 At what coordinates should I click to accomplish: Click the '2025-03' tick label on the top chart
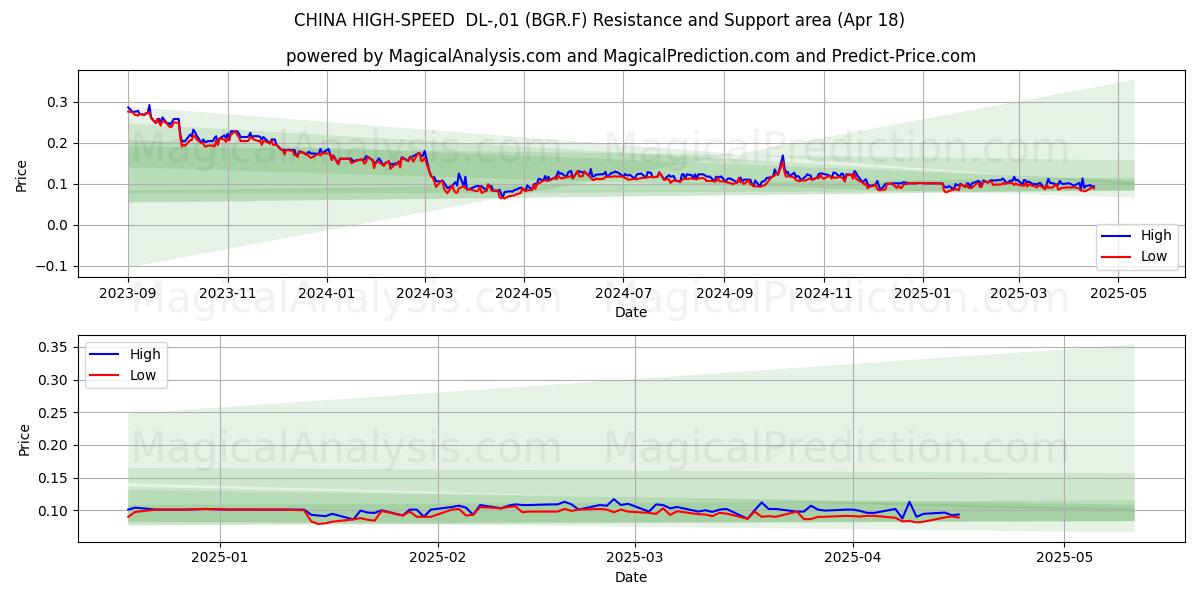pos(1019,293)
